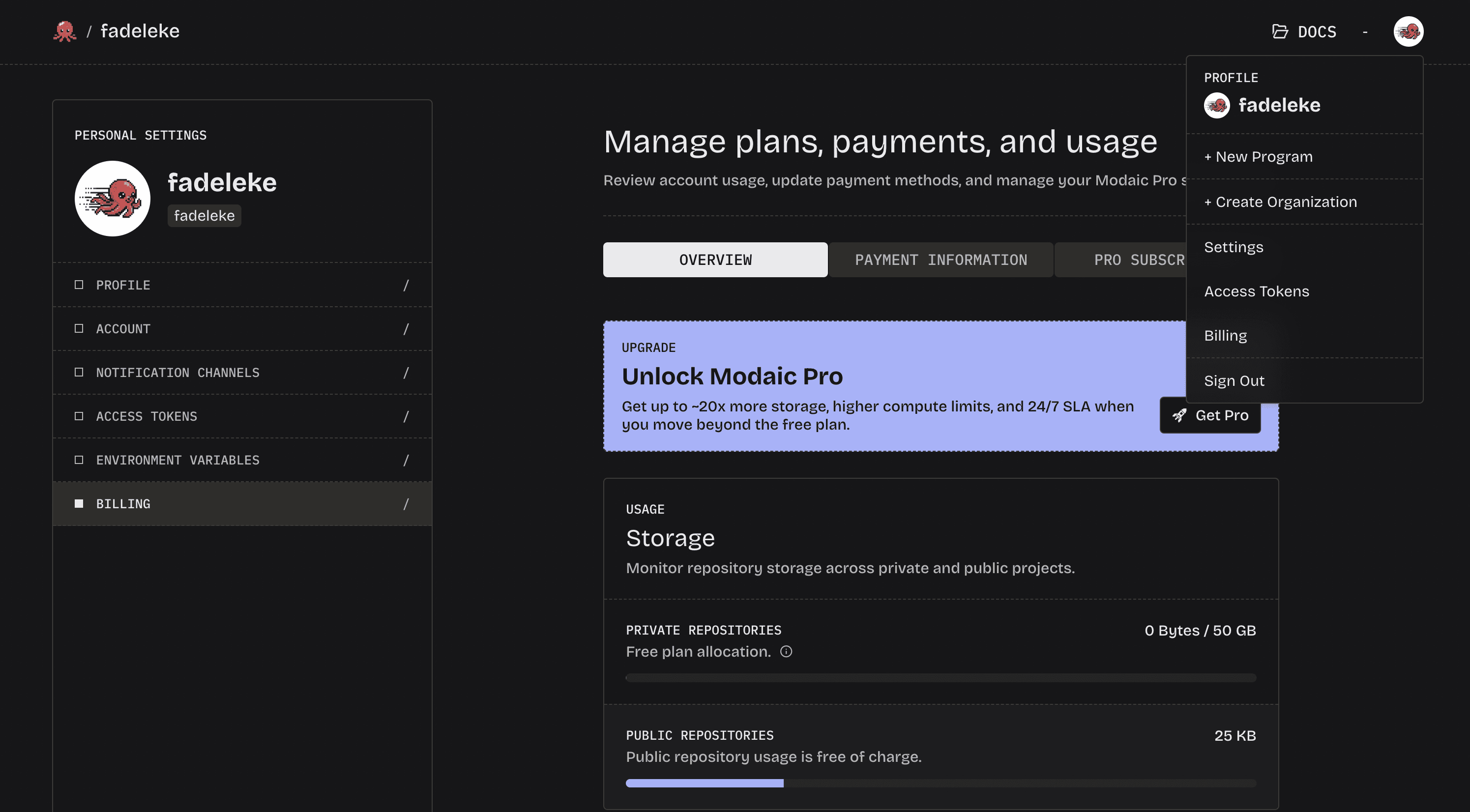
Task: Click the slash arrow on Account row
Action: (406, 329)
